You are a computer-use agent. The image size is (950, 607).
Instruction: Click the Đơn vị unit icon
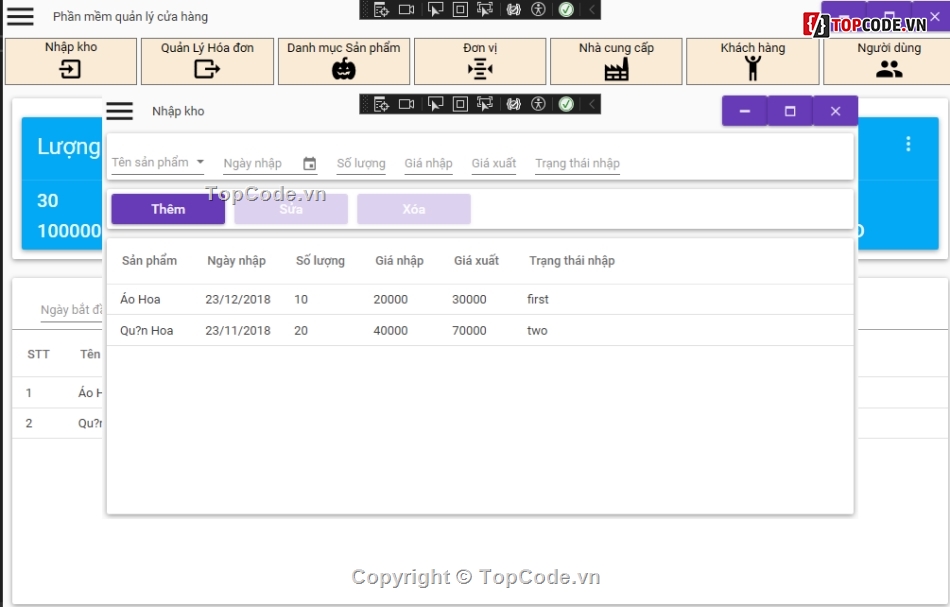tap(480, 69)
